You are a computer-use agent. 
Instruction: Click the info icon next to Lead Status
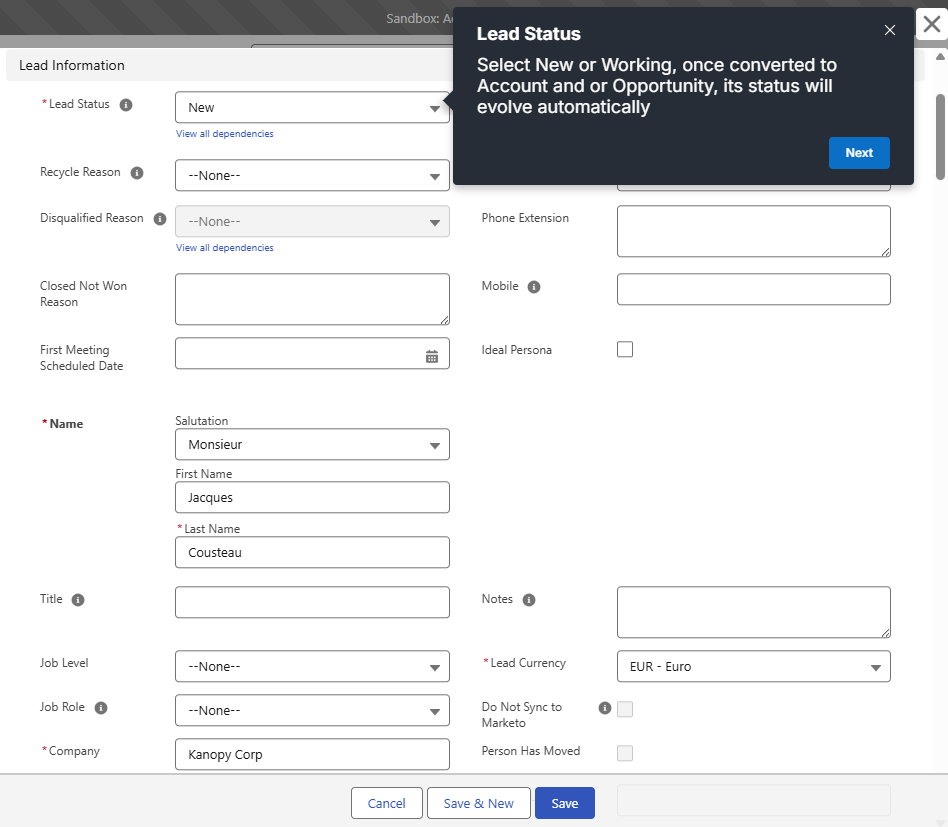126,105
